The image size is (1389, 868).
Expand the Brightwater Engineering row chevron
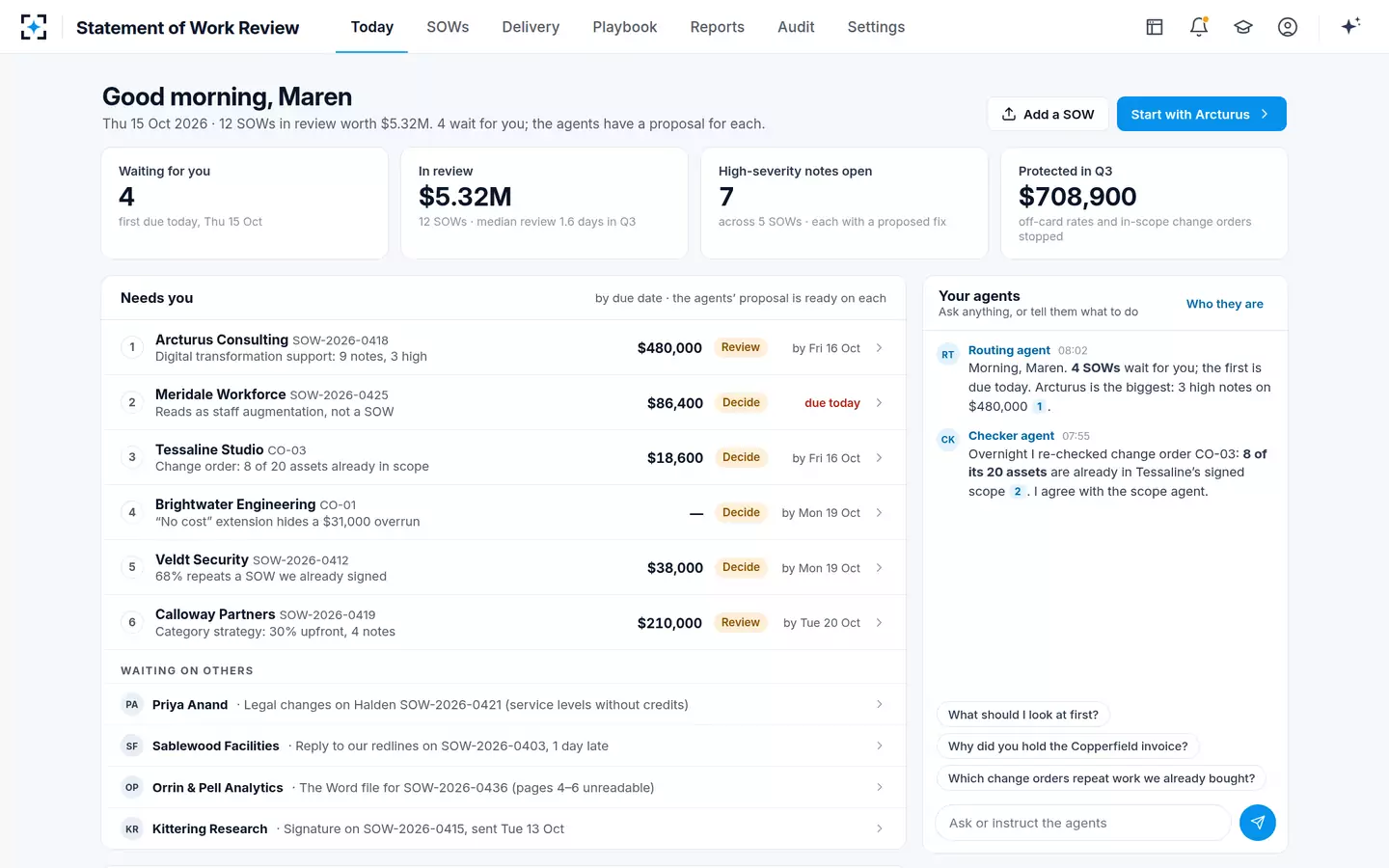(879, 512)
